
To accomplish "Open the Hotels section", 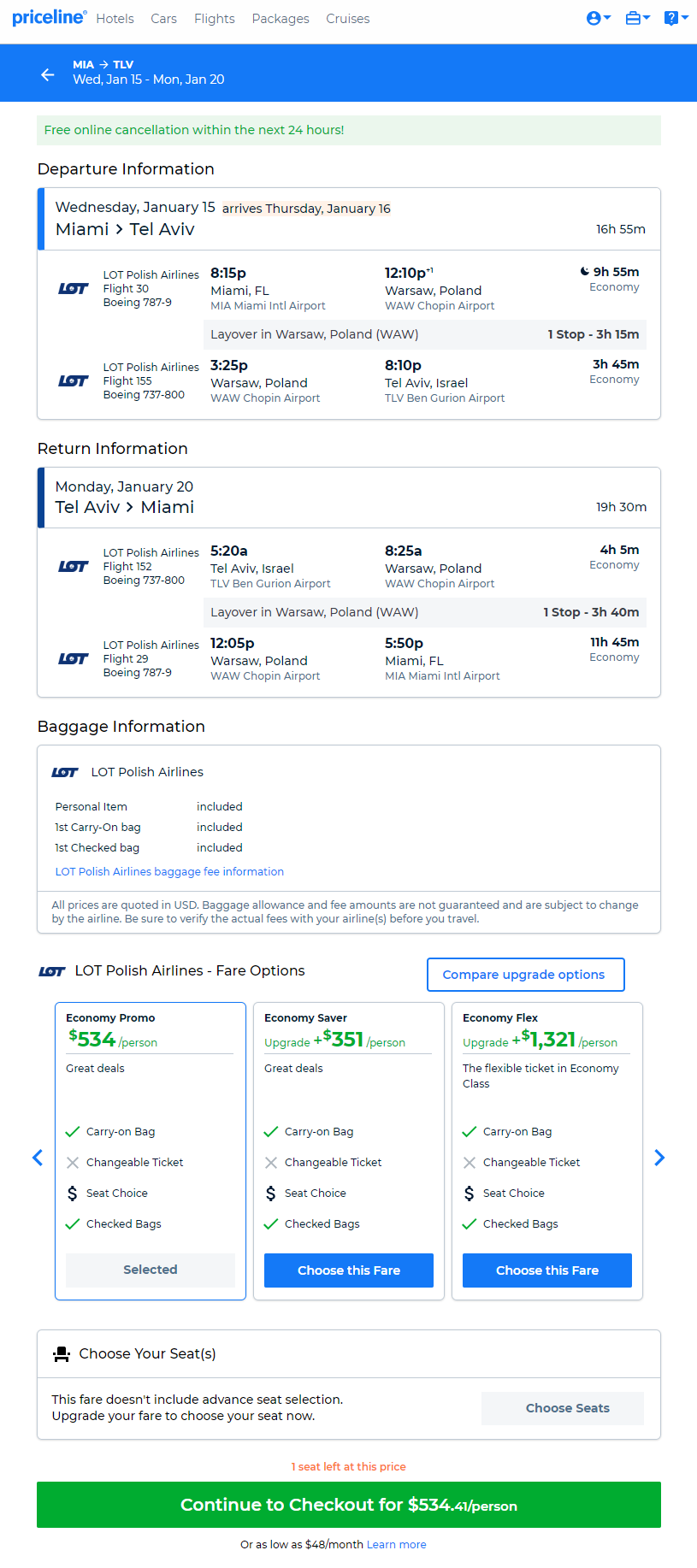I will (115, 19).
